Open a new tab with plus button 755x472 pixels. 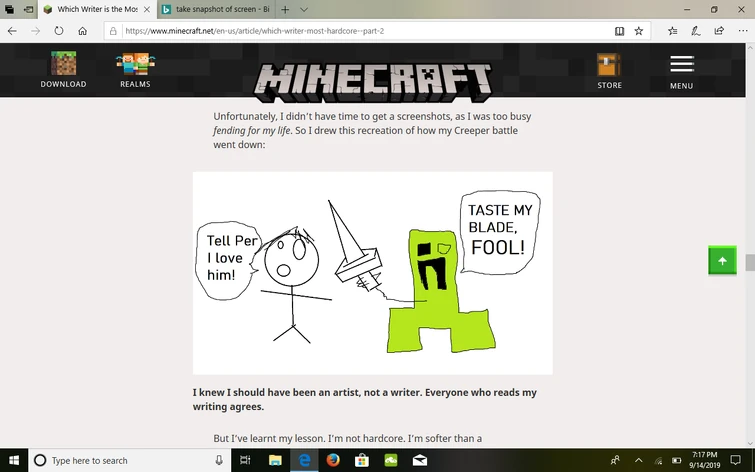click(285, 9)
